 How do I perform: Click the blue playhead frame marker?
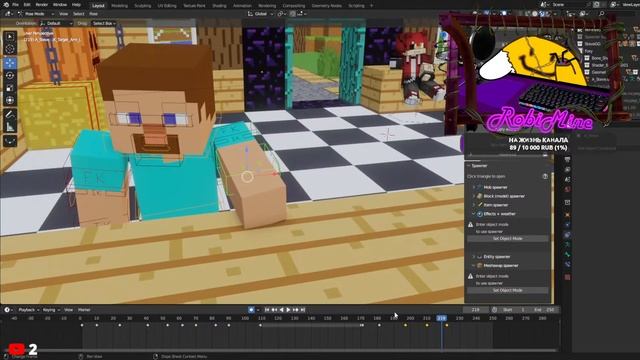point(442,318)
